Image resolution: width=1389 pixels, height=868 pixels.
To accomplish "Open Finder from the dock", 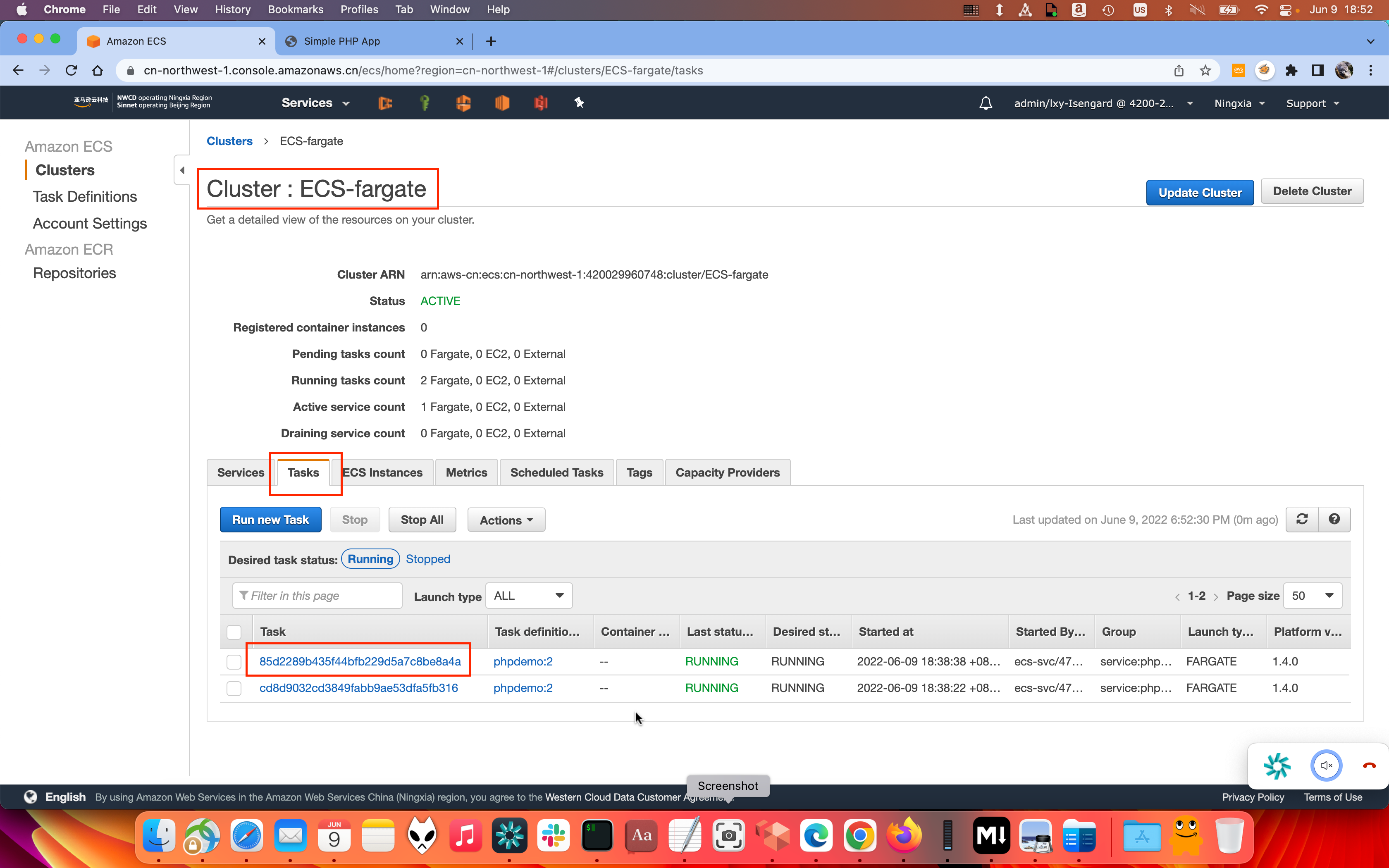I will point(159,836).
